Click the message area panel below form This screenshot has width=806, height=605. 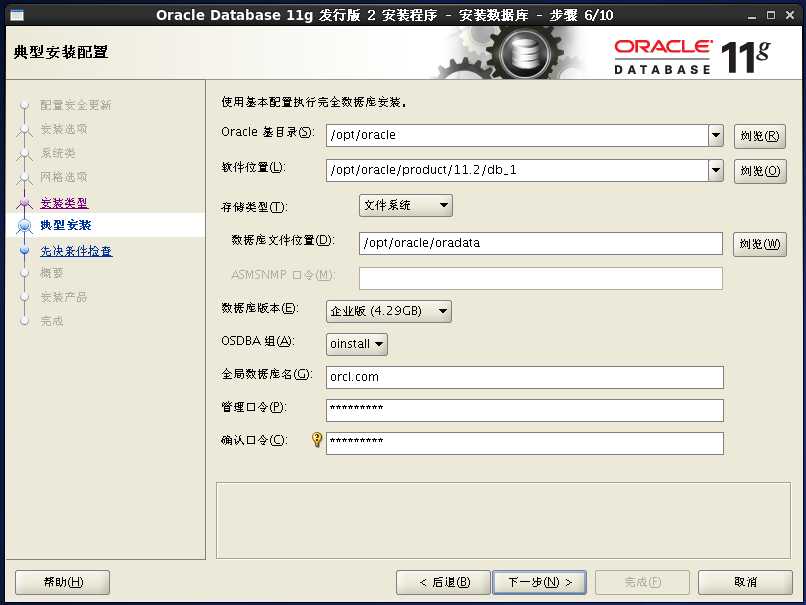coord(503,520)
